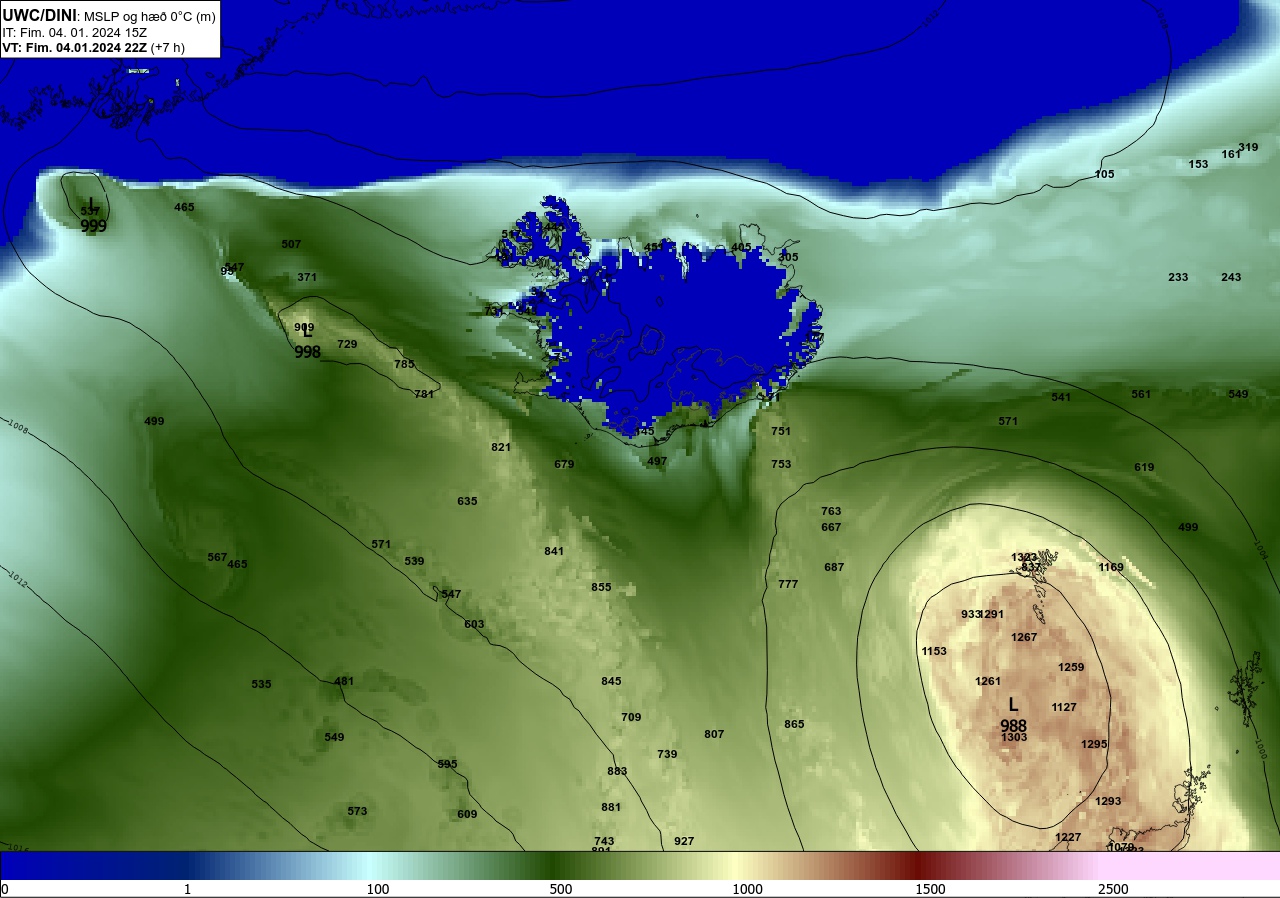This screenshot has height=898, width=1280.
Task: Click the height value 619
Action: point(1144,467)
